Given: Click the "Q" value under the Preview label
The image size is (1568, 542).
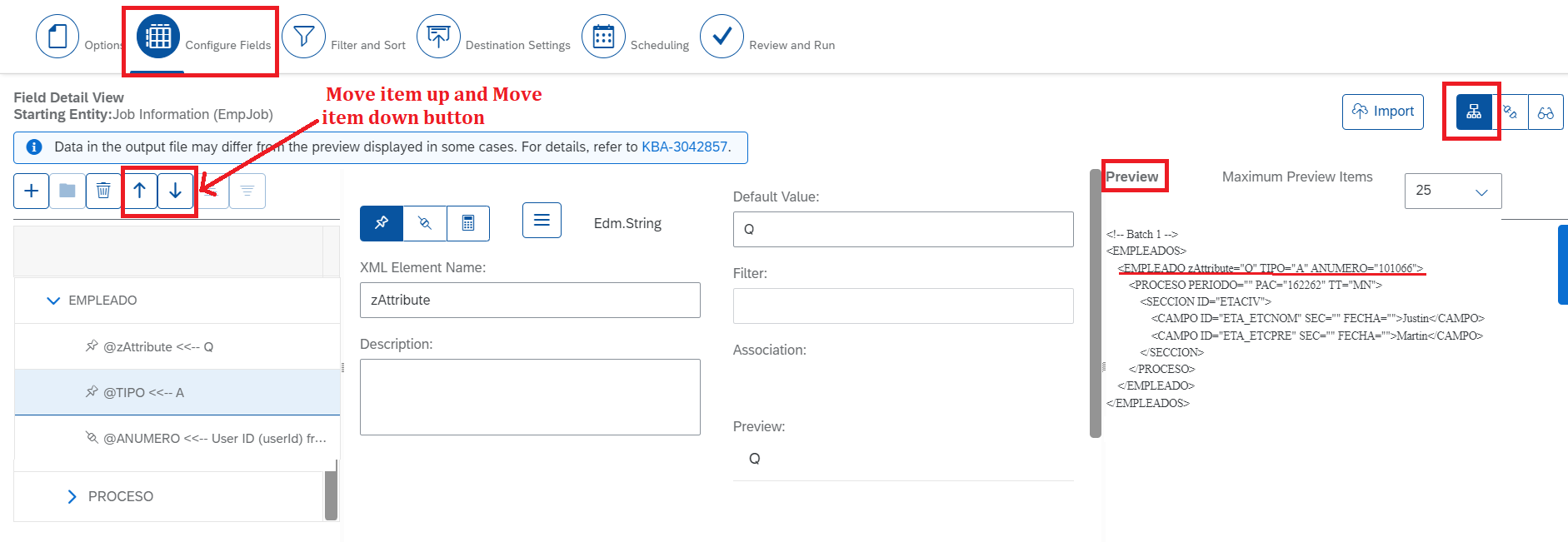Looking at the screenshot, I should (754, 459).
